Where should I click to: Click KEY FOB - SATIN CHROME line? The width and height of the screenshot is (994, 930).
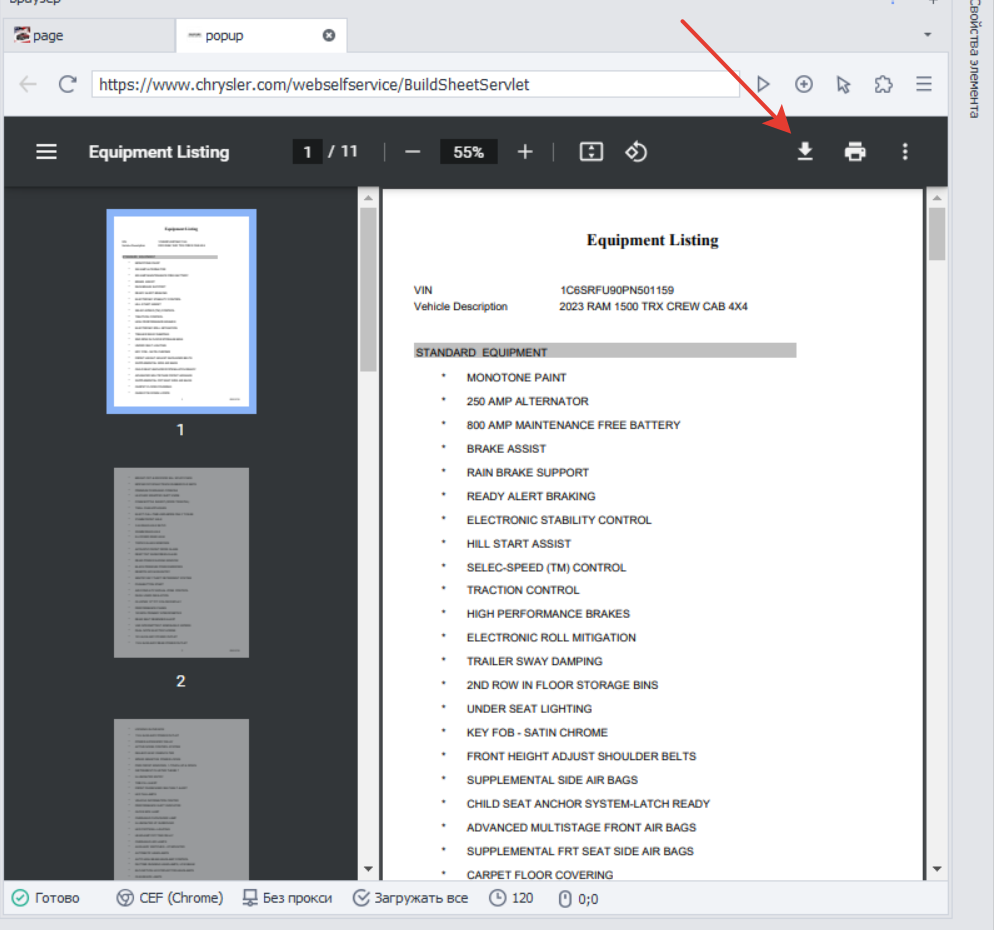point(537,732)
